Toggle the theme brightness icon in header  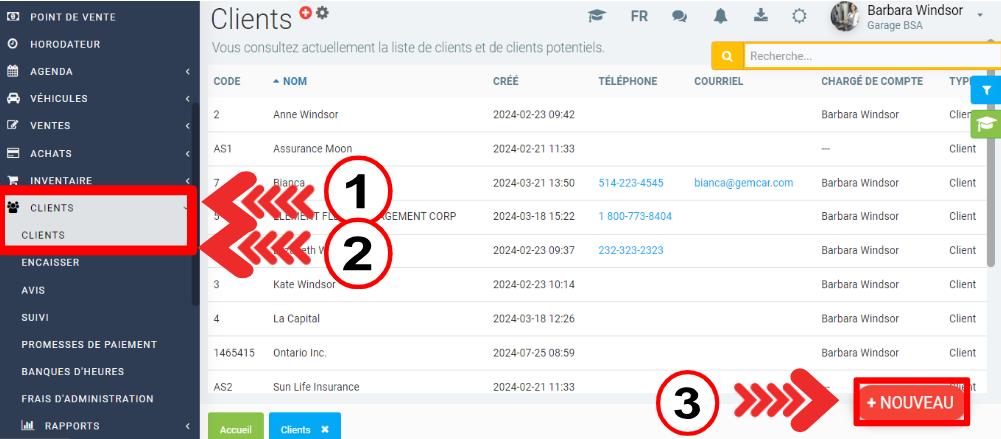click(799, 16)
